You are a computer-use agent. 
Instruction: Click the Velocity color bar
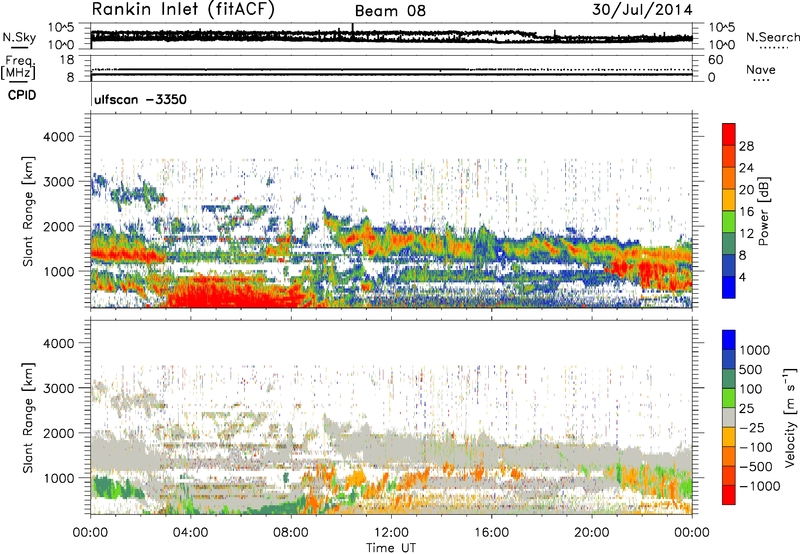pyautogui.click(x=729, y=417)
